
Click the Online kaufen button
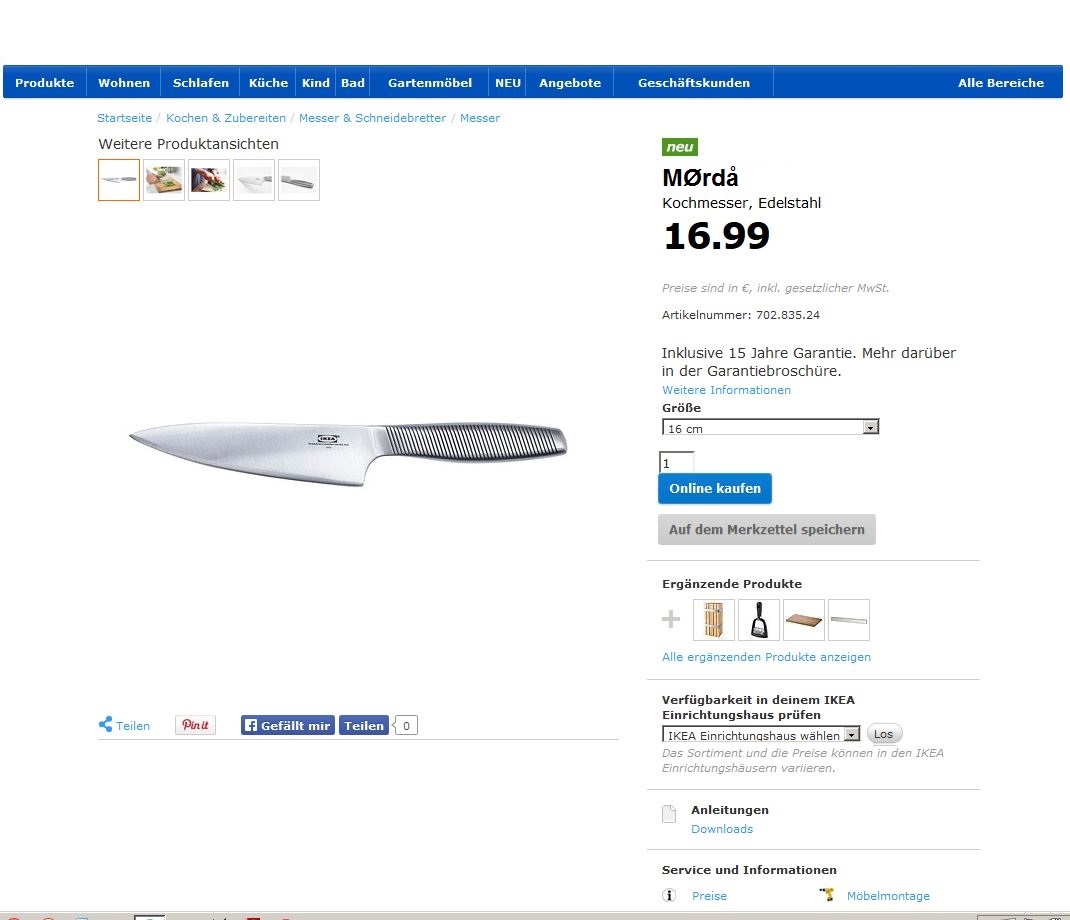click(714, 489)
